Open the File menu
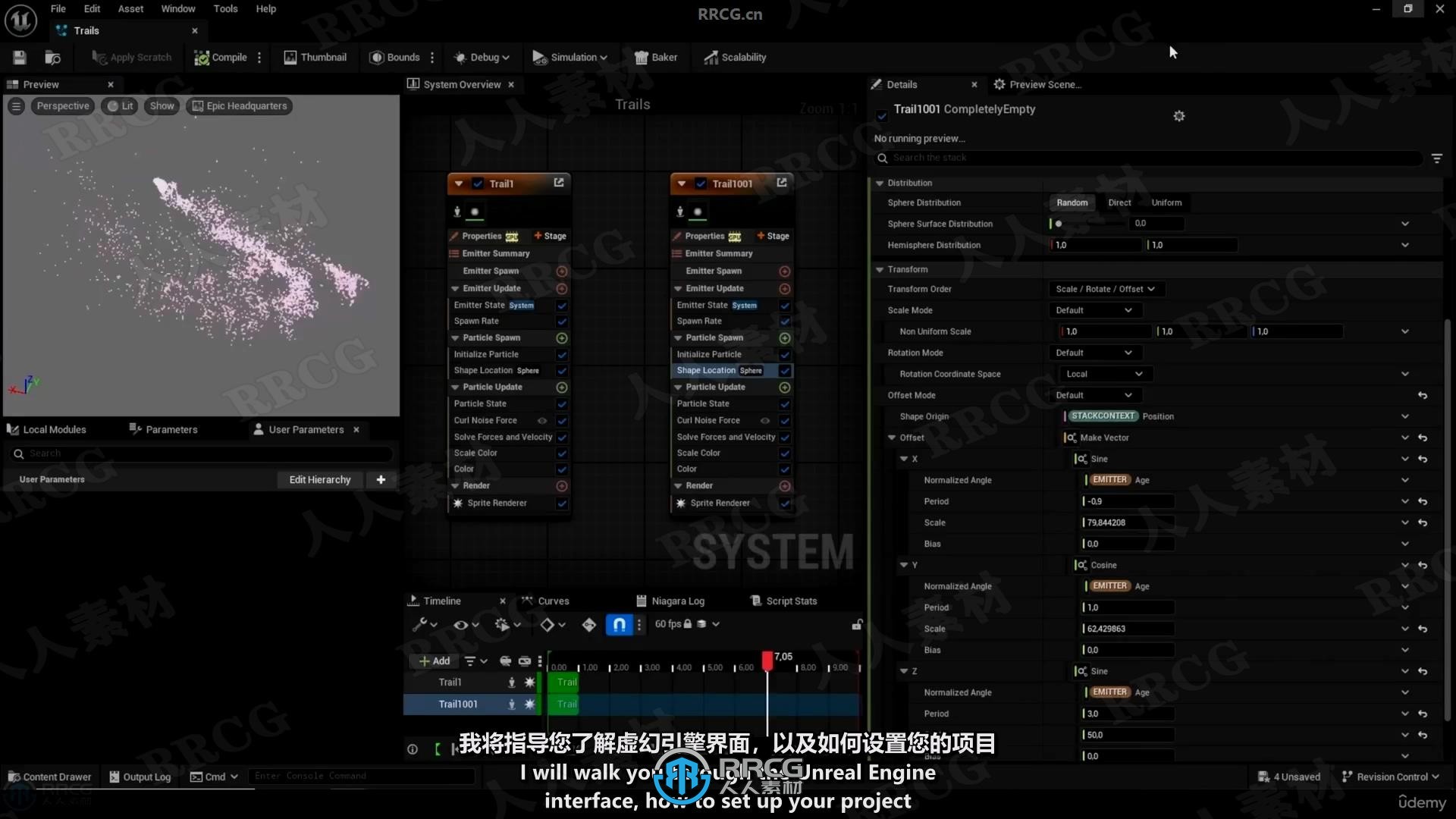Image resolution: width=1456 pixels, height=819 pixels. (x=58, y=9)
